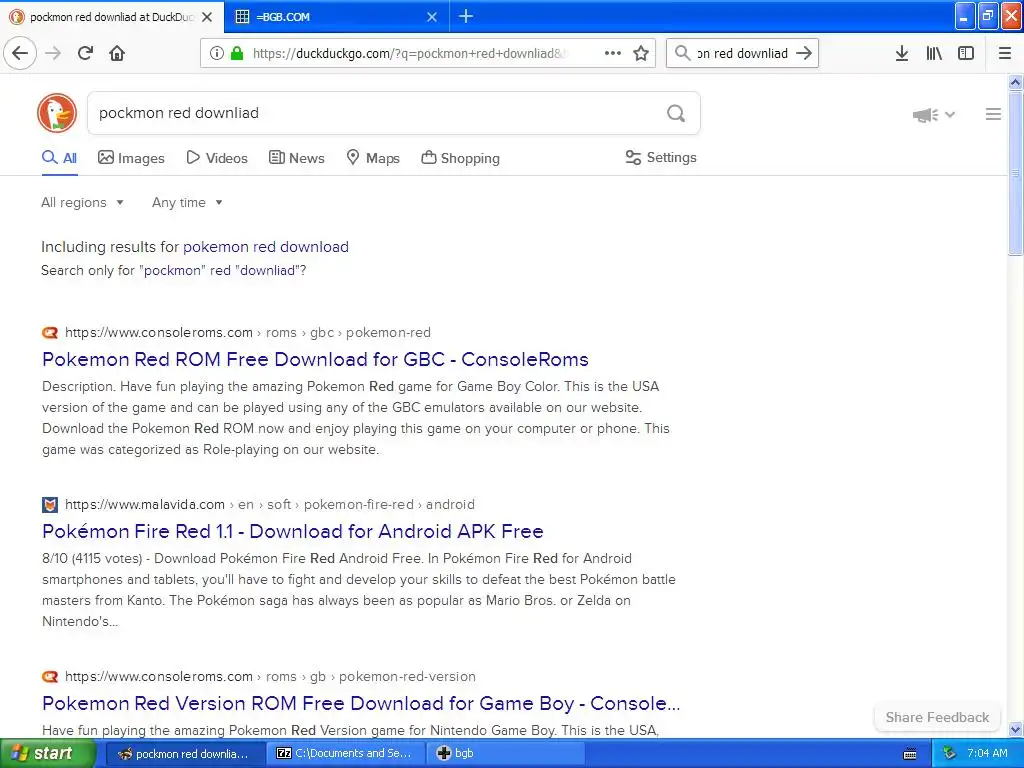Open the DuckDuckGo megaphone menu
This screenshot has width=1024, height=768.
pos(933,115)
